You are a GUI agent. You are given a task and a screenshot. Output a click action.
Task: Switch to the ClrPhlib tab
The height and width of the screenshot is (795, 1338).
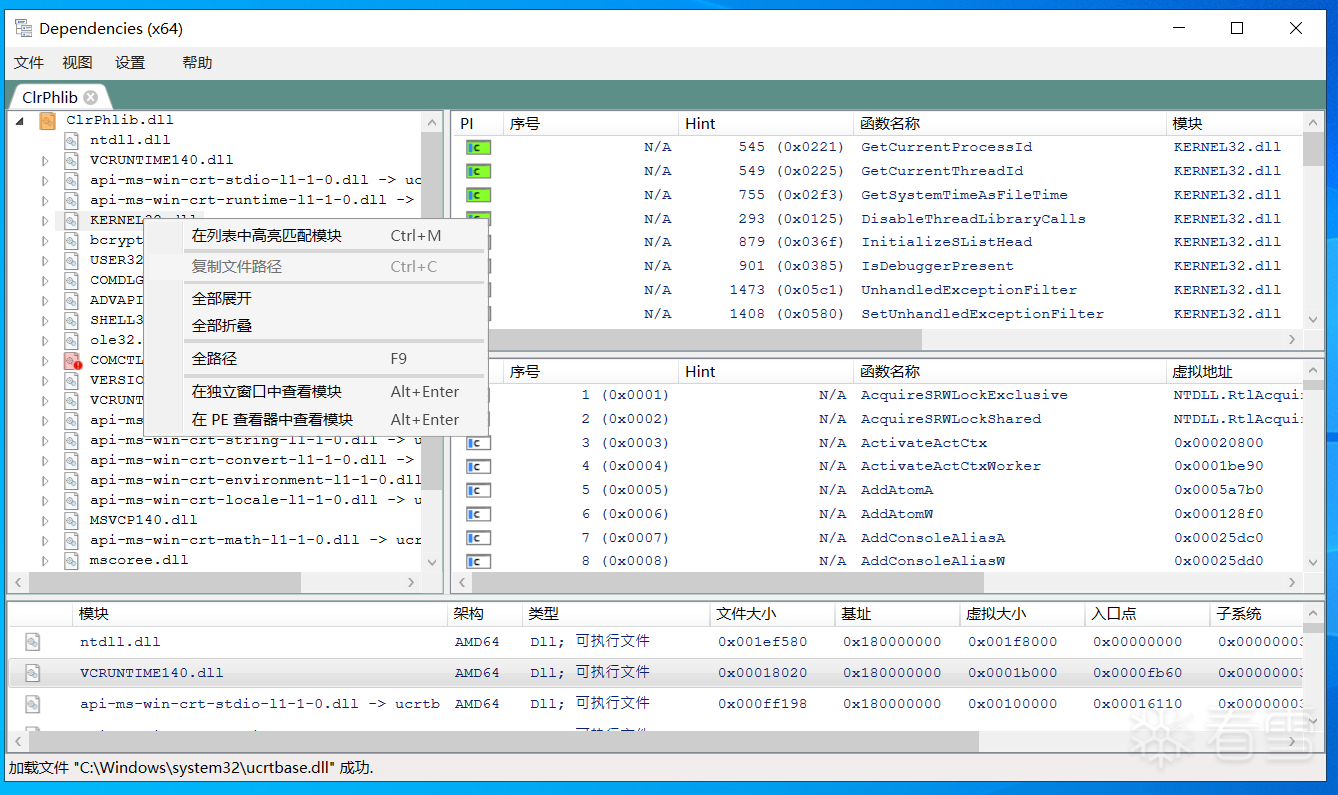pyautogui.click(x=50, y=97)
